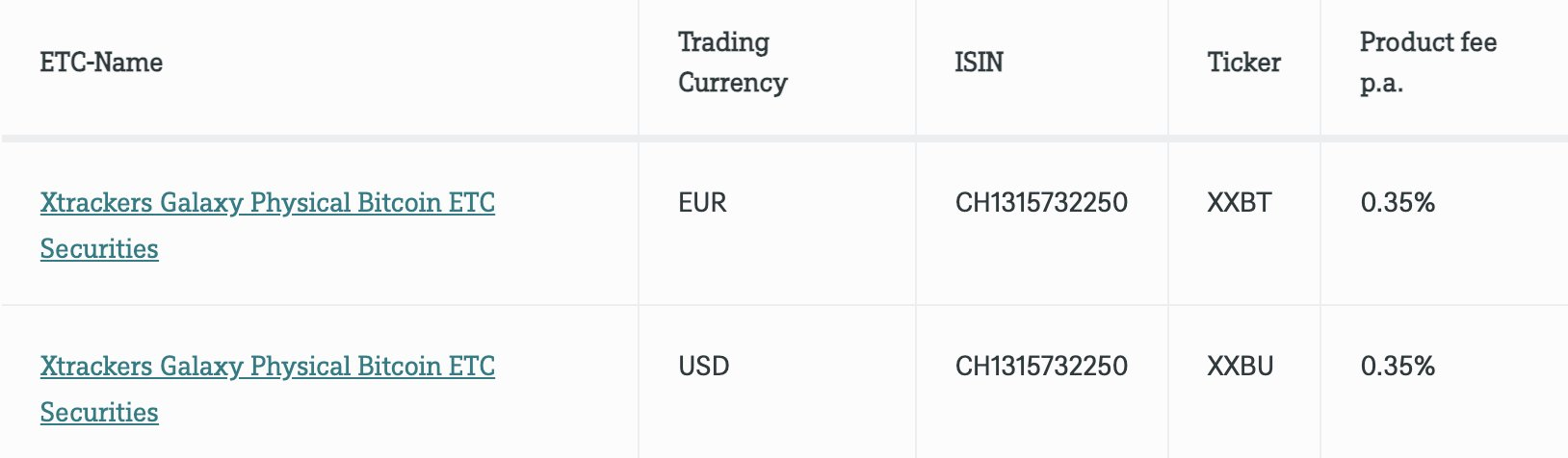
Task: Click the Ticker column header
Action: [1243, 63]
